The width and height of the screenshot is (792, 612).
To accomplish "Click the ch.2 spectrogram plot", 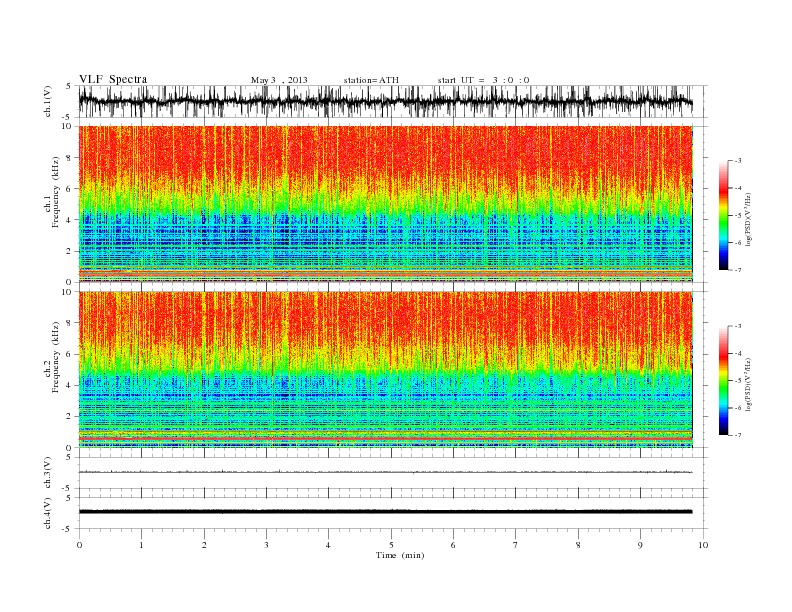I will (385, 370).
